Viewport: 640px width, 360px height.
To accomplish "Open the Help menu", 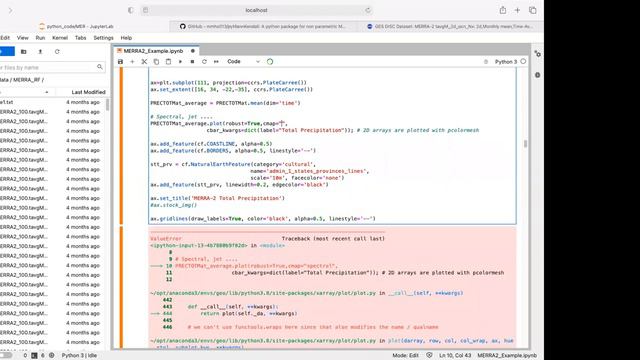I will [126, 38].
